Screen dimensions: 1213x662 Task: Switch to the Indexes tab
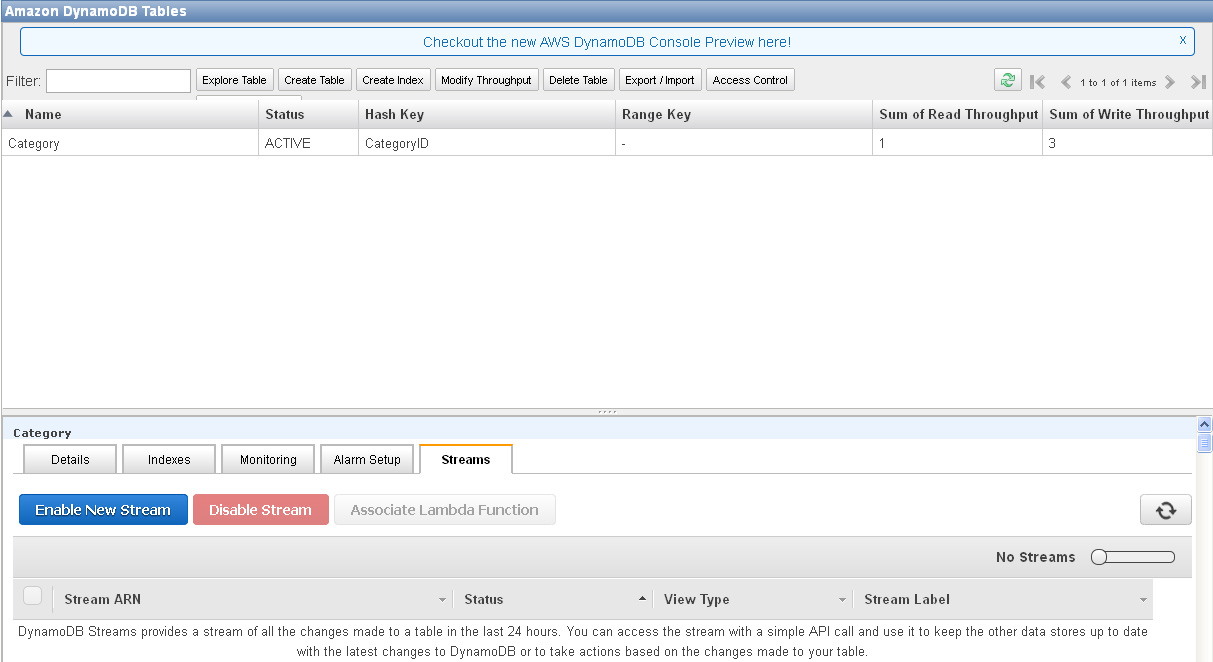coord(169,459)
